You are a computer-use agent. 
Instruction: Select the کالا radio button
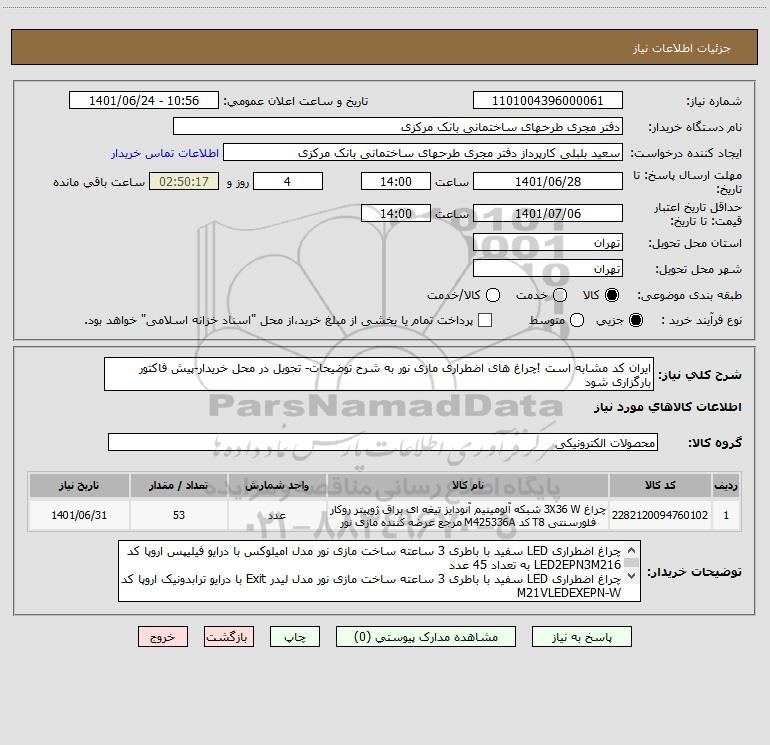click(612, 295)
